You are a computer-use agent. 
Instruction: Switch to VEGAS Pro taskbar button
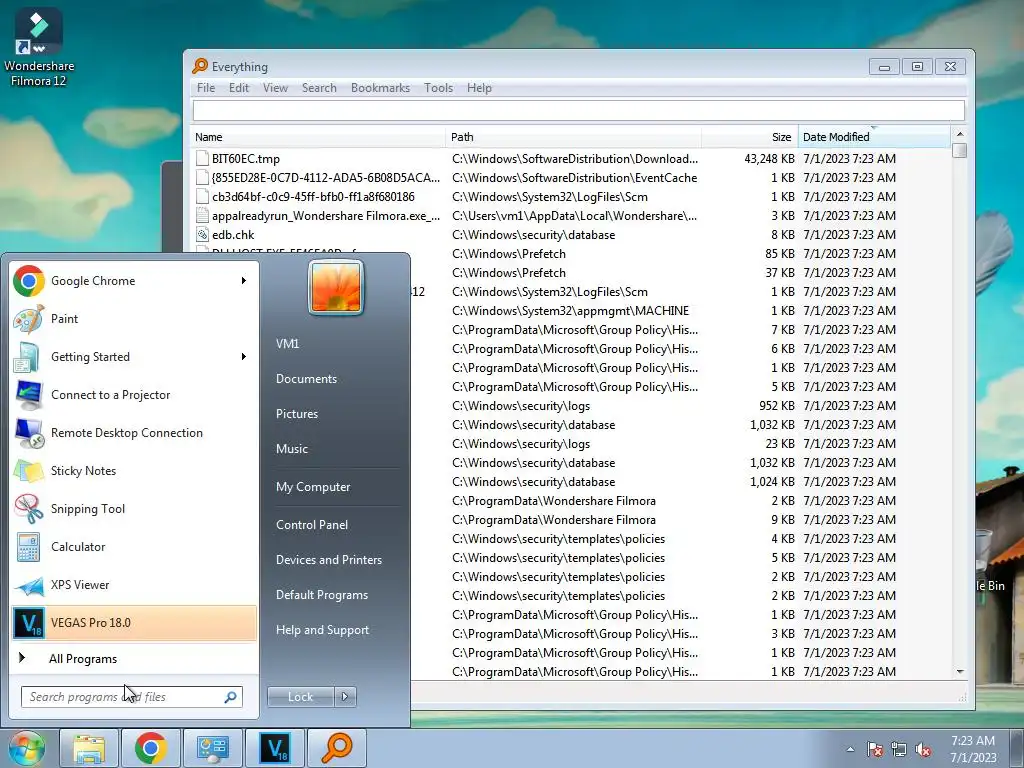275,748
